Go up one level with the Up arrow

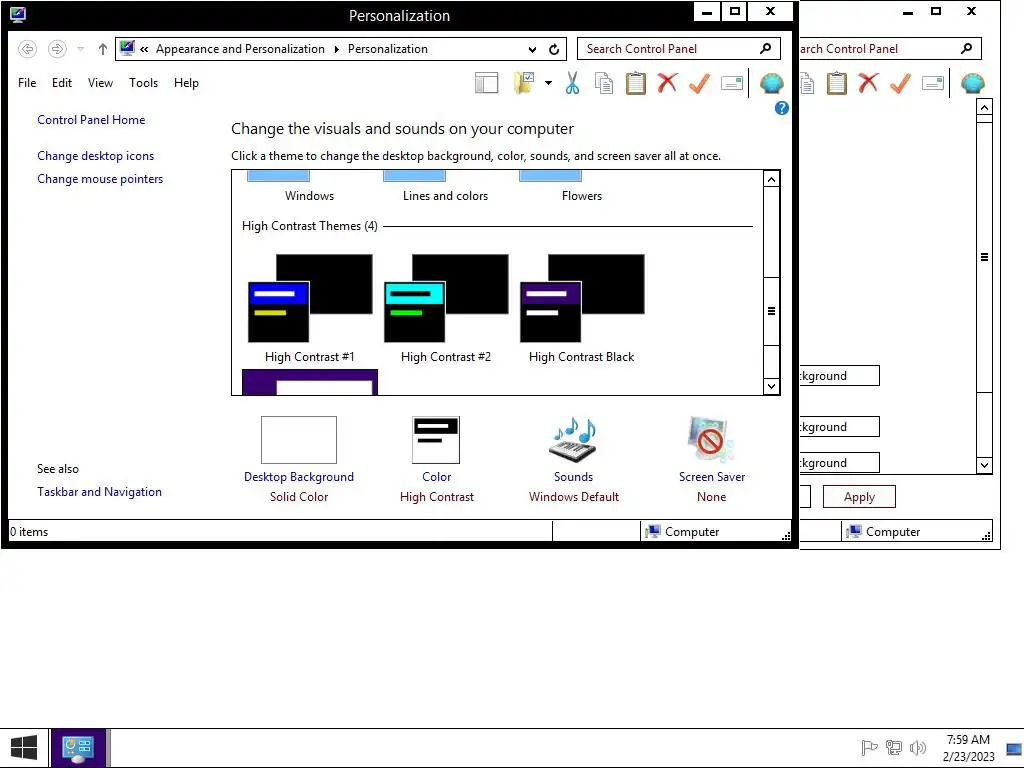point(103,49)
